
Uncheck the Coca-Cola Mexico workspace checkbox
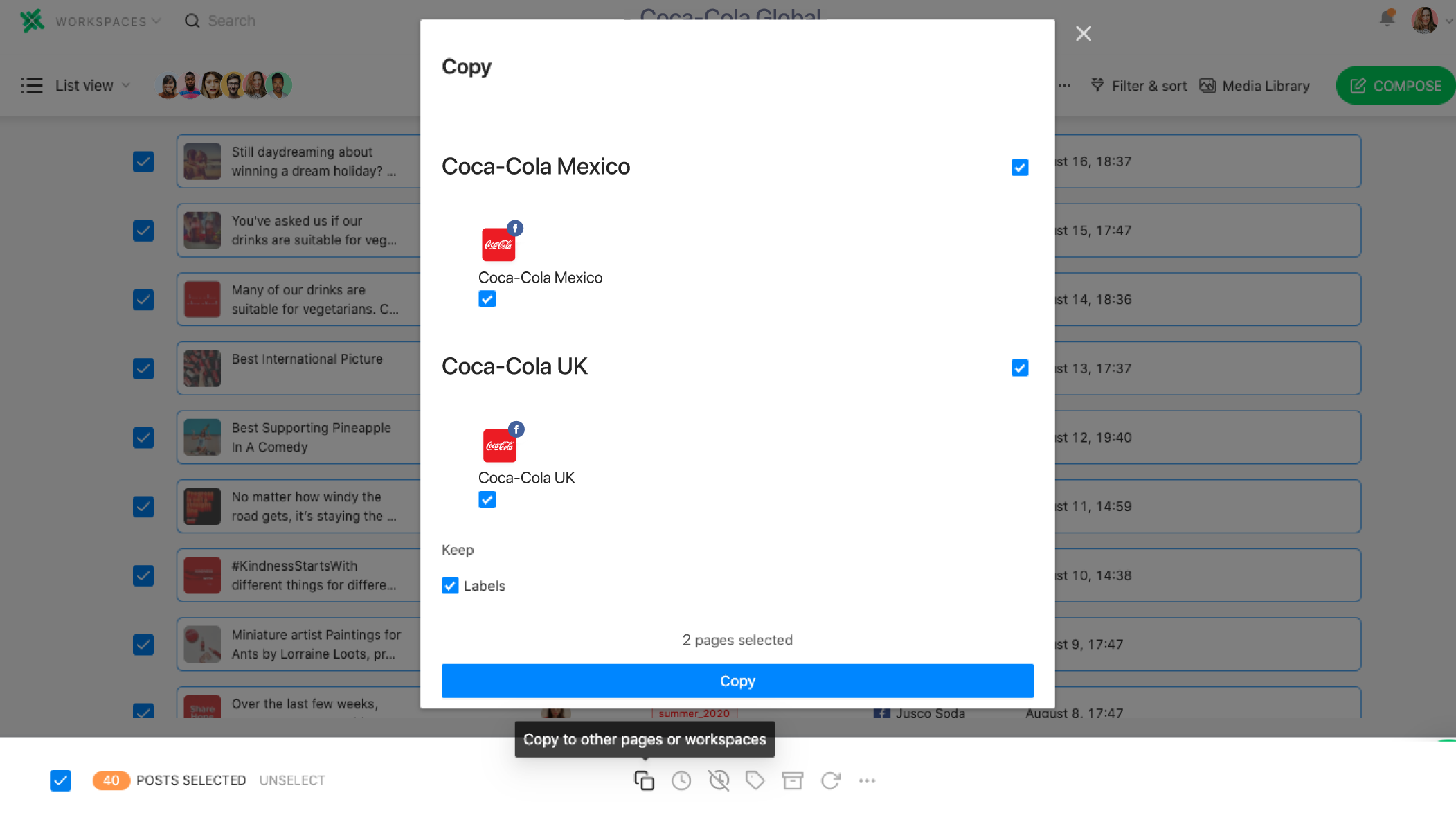(1020, 167)
